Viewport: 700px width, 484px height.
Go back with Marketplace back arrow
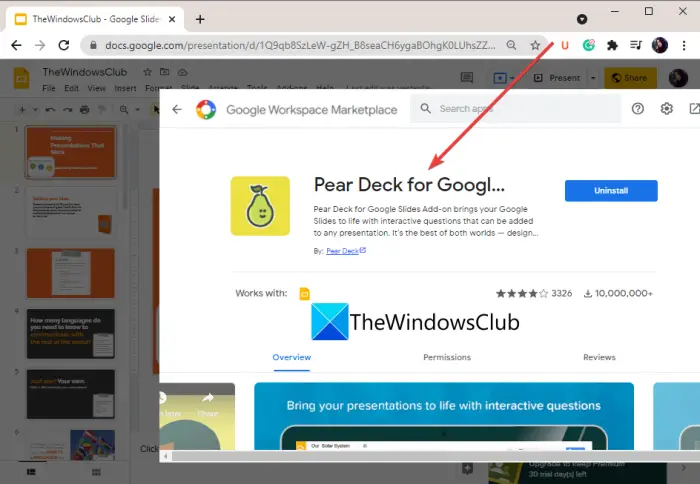(x=177, y=109)
